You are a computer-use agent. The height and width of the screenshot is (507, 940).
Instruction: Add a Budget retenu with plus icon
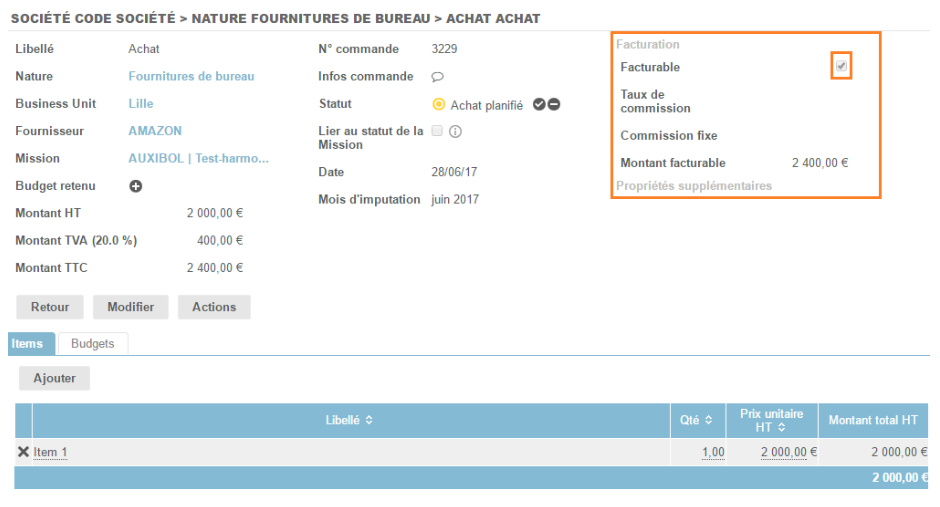(x=136, y=186)
